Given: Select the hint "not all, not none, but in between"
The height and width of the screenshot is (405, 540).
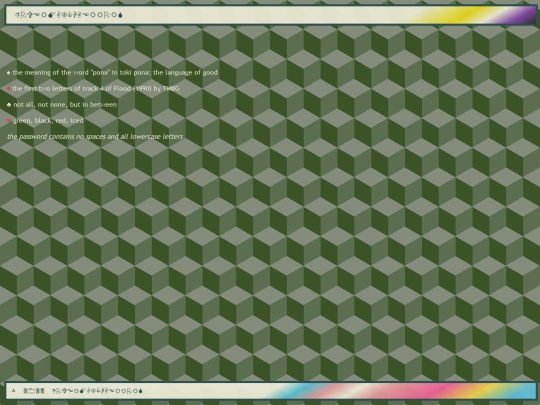Looking at the screenshot, I should click(x=65, y=104).
